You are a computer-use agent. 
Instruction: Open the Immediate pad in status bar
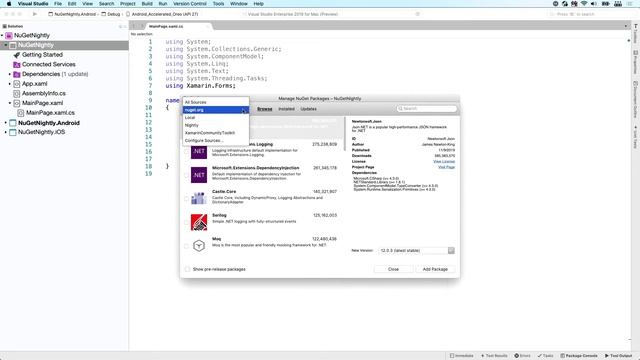(x=462, y=356)
